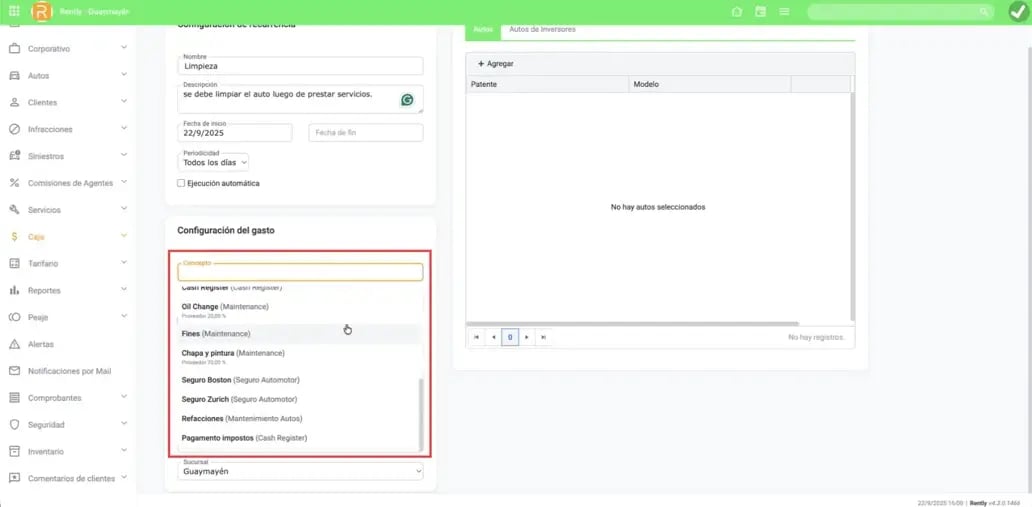Screen dimensions: 1032x507
Task: Choose Oil Change from concept list
Action: (225, 307)
